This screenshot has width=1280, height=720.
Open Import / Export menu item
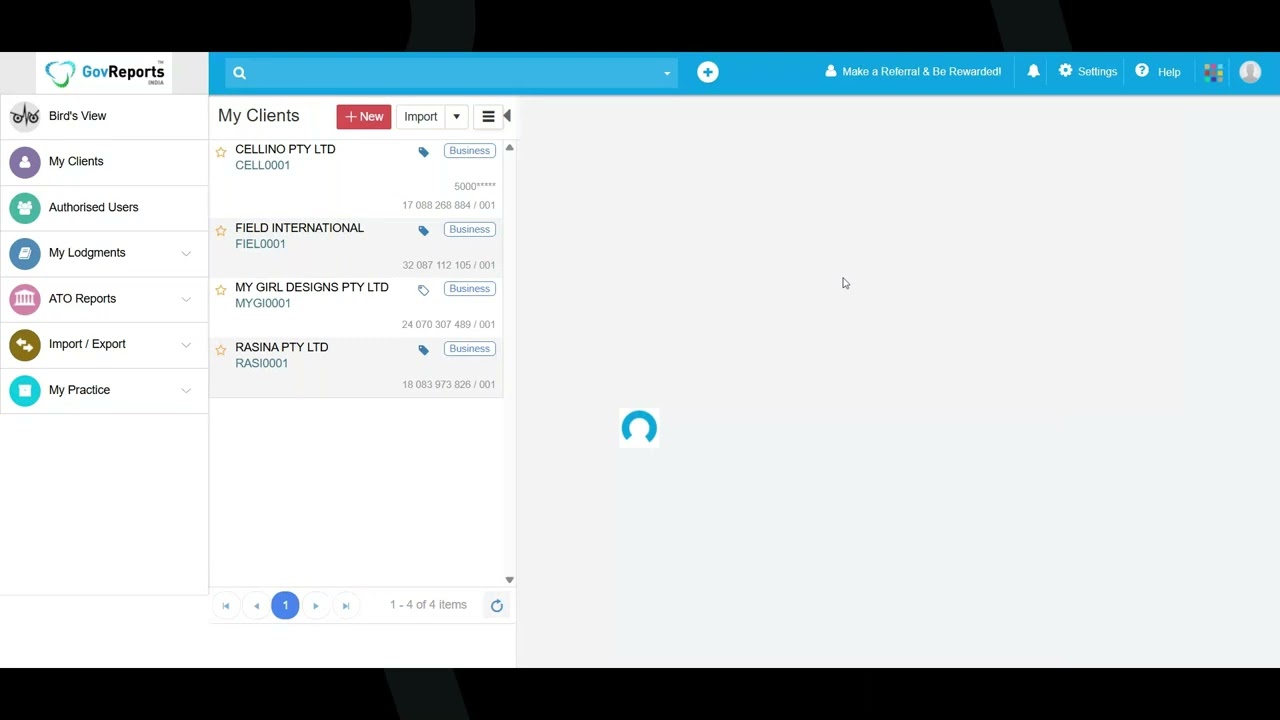coord(104,344)
